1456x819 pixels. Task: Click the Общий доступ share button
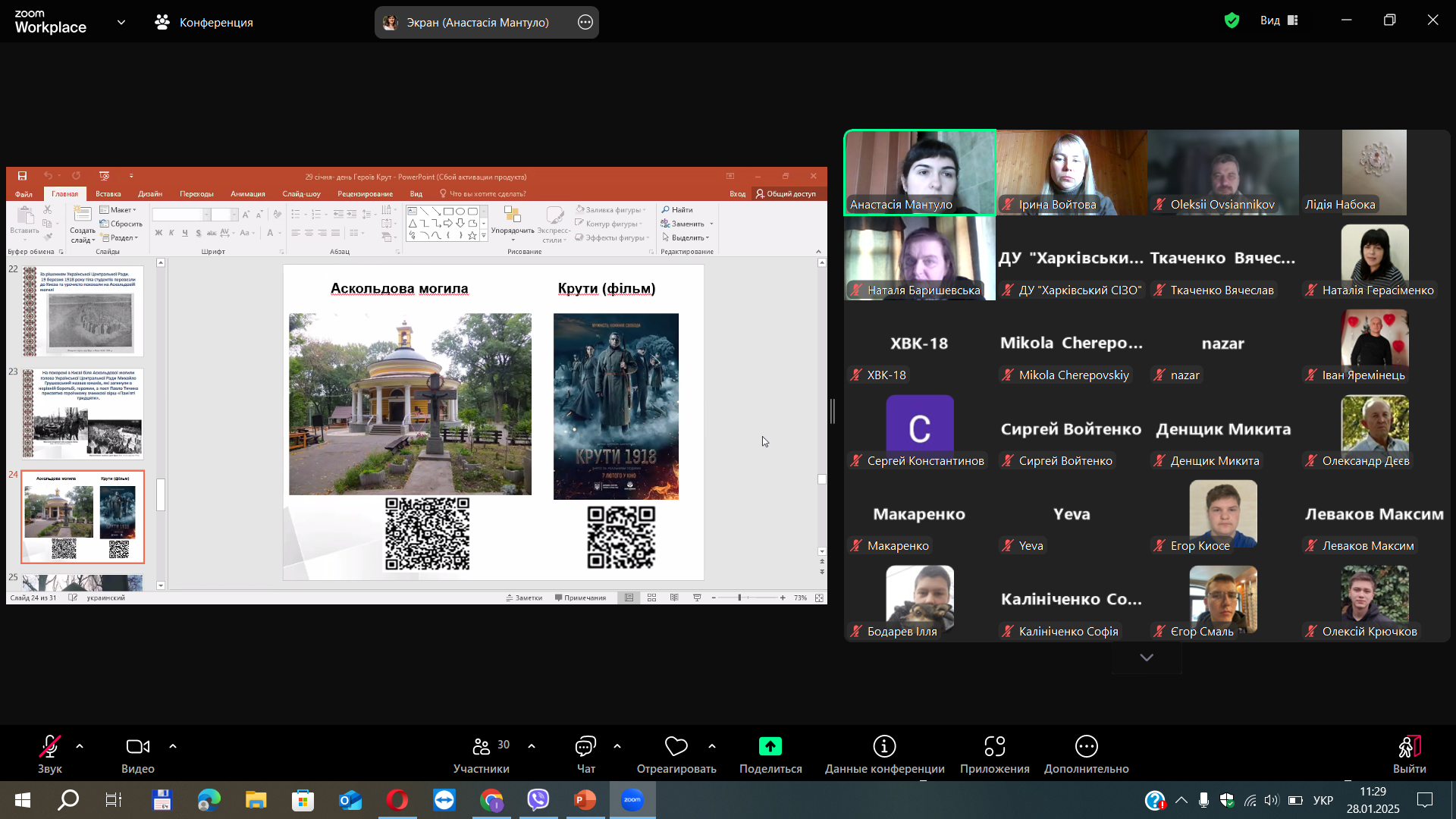[x=786, y=194]
